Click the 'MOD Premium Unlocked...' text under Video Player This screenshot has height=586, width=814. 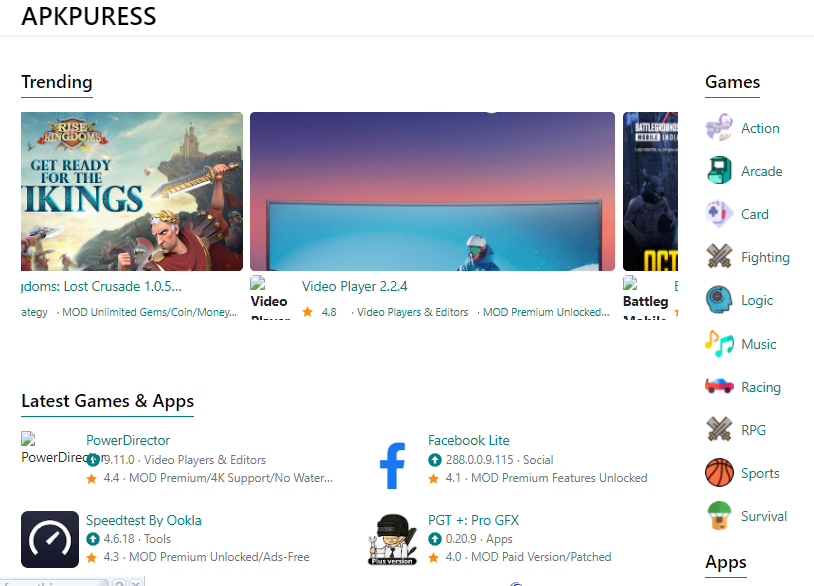(x=546, y=312)
